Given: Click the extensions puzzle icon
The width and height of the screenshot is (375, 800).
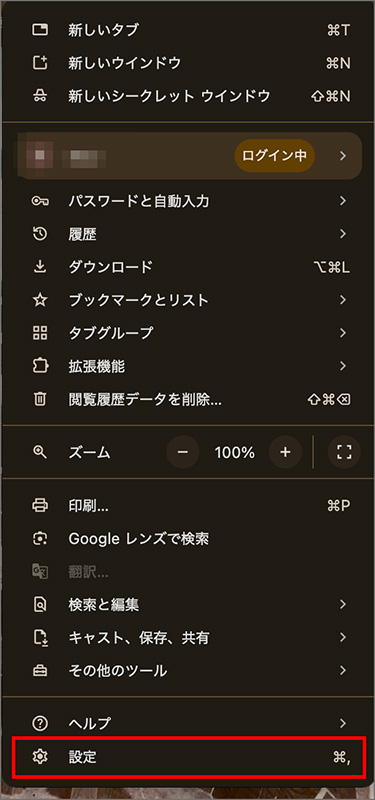Looking at the screenshot, I should [40, 366].
